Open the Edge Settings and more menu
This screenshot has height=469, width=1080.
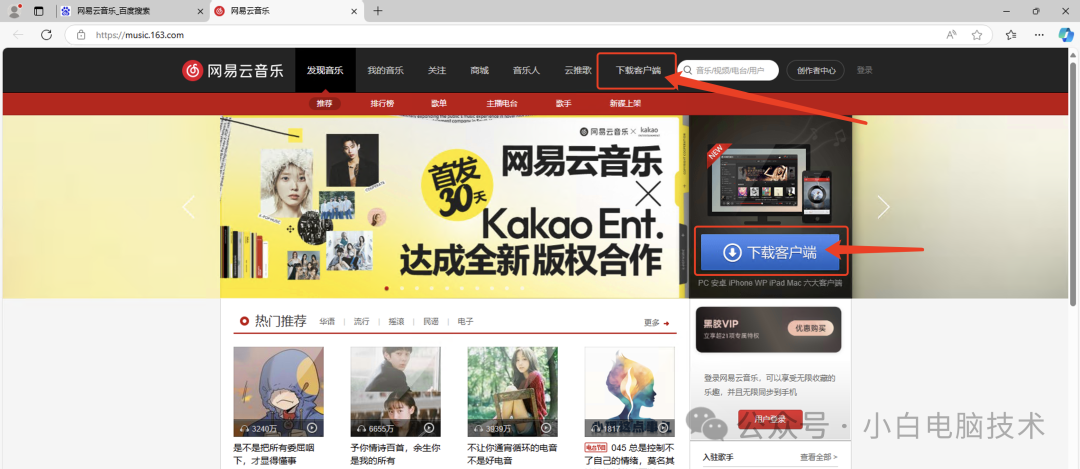(1039, 34)
